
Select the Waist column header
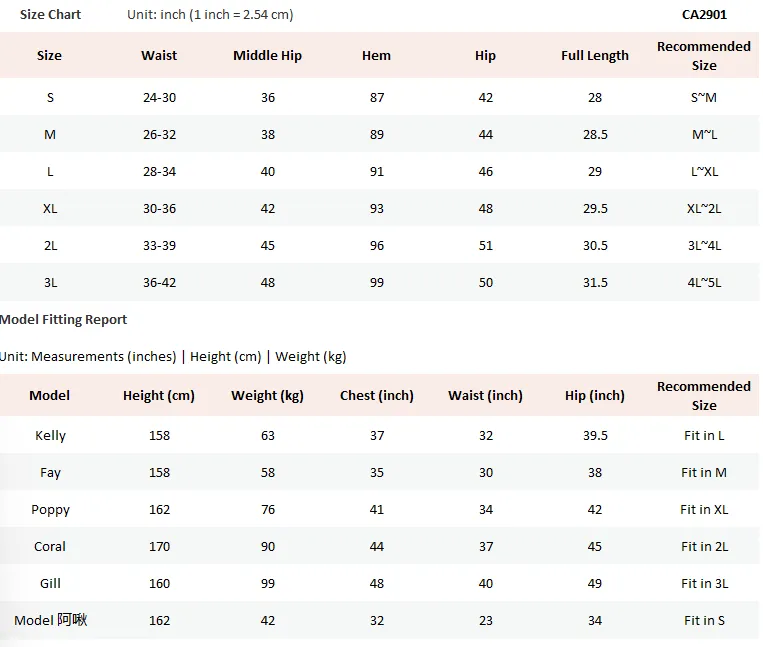pyautogui.click(x=159, y=55)
